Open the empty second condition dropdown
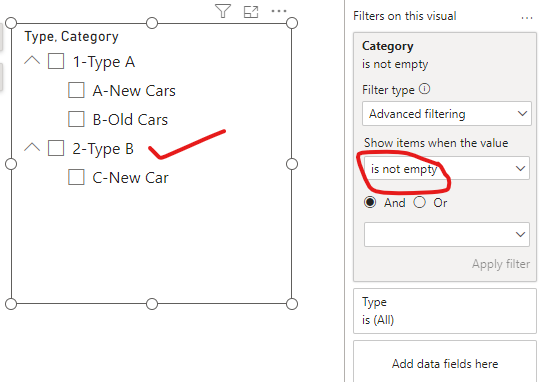Screen dimensions: 544x382 [447, 235]
